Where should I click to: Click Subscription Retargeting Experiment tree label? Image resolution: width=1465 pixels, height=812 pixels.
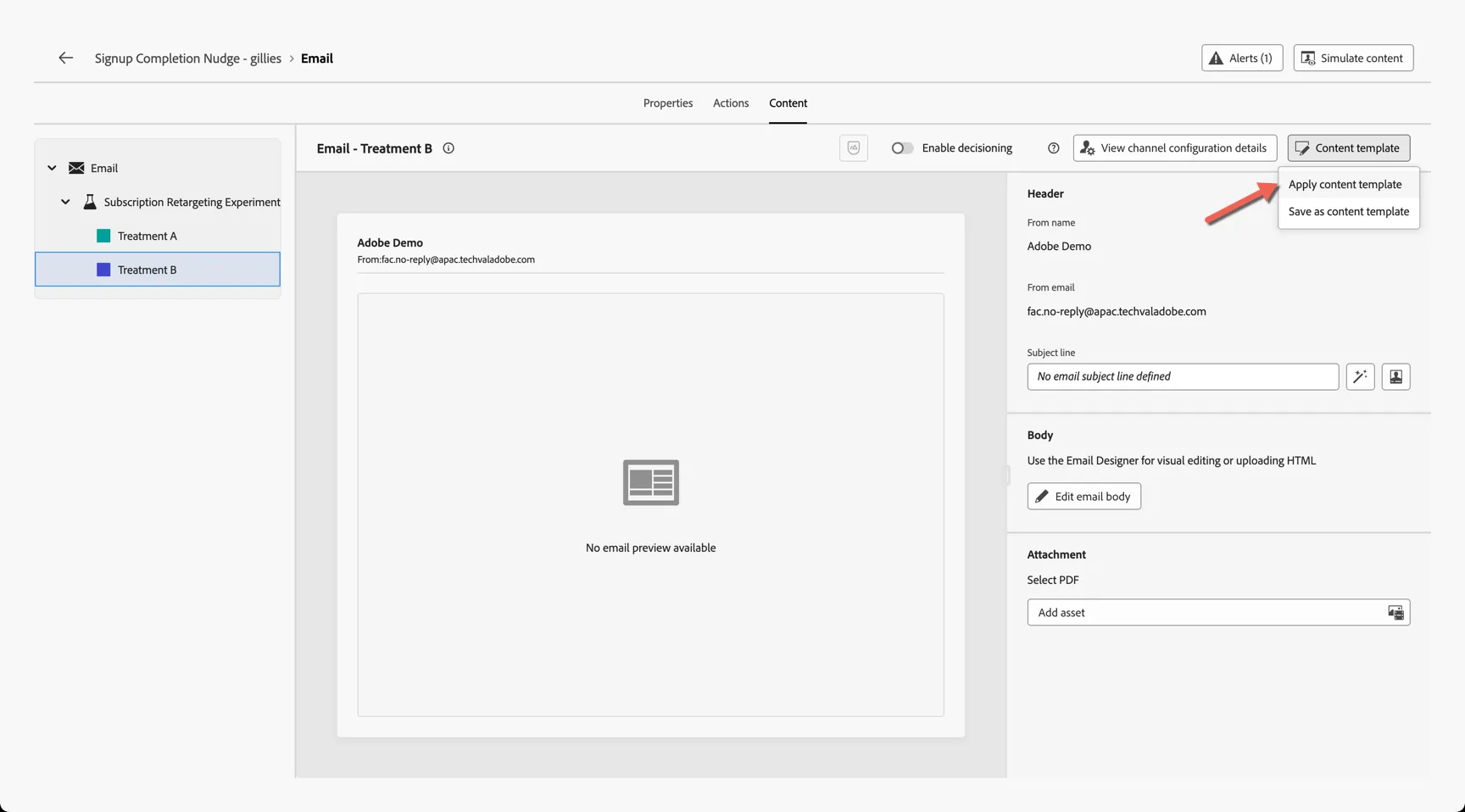pyautogui.click(x=192, y=202)
